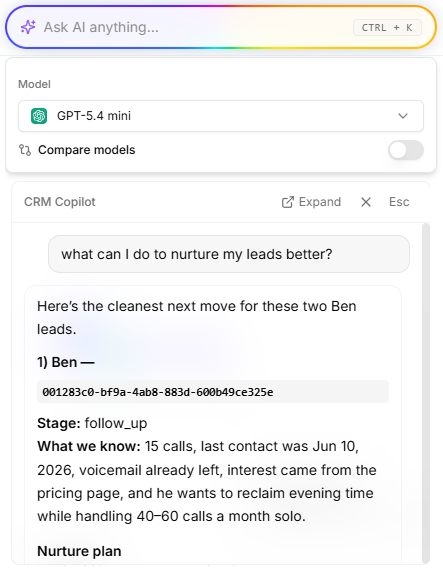Click the green OpenAI model logo icon
443x576 pixels.
click(x=39, y=116)
